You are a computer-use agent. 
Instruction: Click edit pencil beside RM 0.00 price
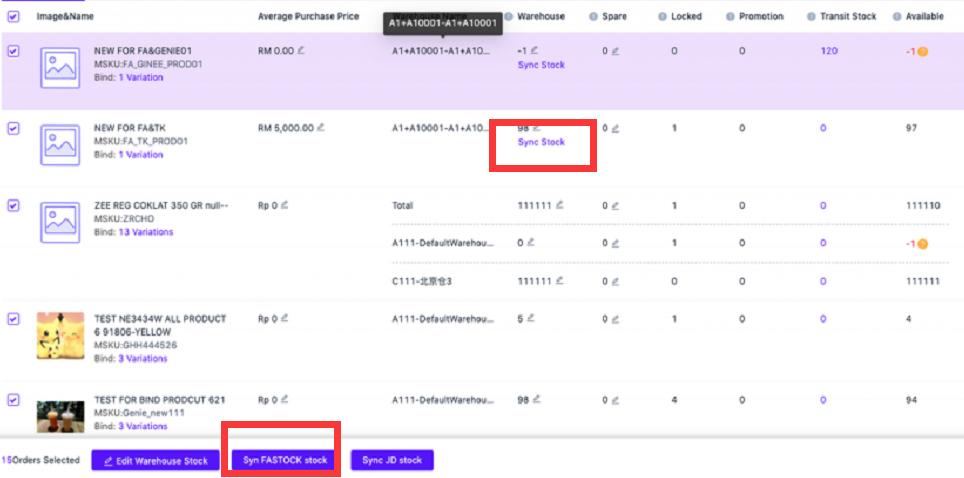click(x=303, y=50)
